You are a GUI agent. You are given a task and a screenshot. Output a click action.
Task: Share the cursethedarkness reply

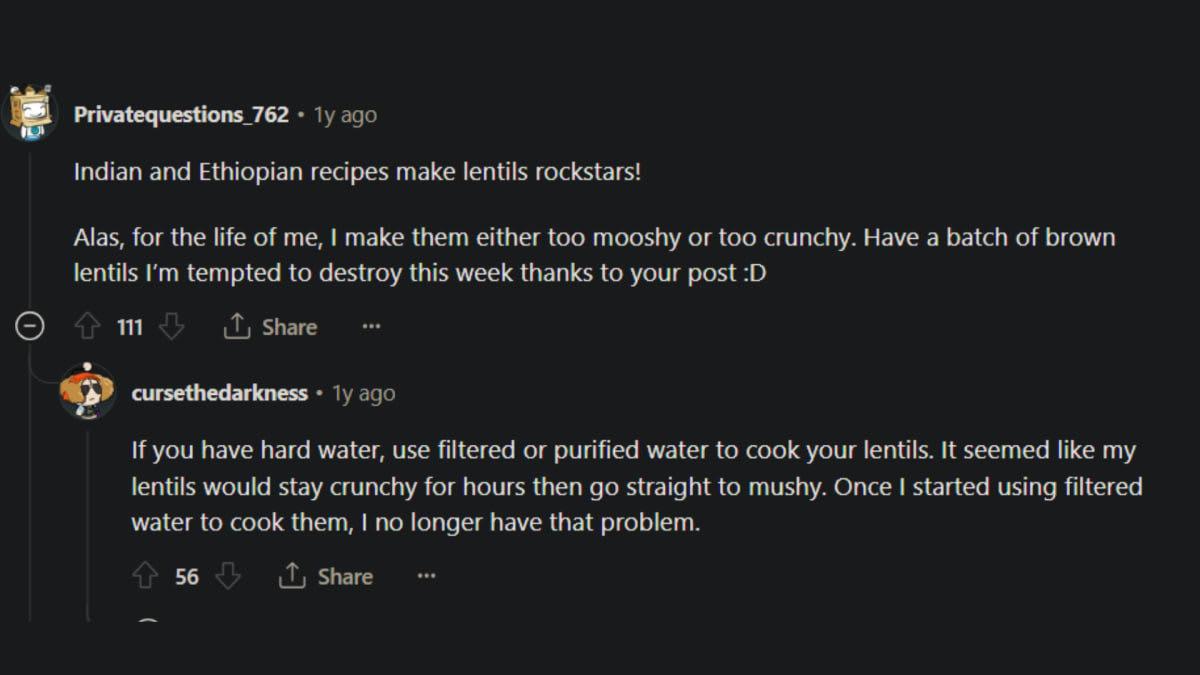coord(326,576)
